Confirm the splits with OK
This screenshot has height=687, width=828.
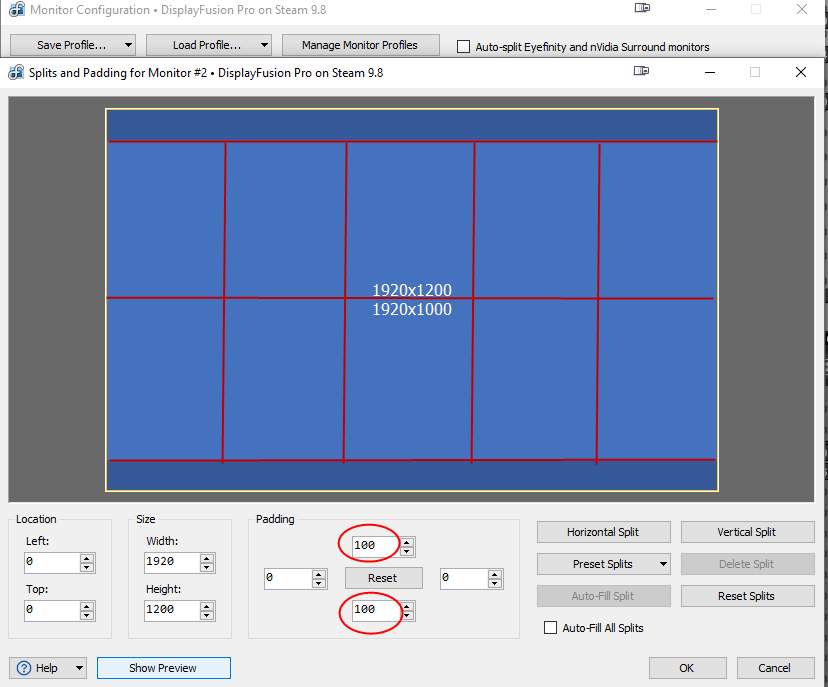(686, 668)
